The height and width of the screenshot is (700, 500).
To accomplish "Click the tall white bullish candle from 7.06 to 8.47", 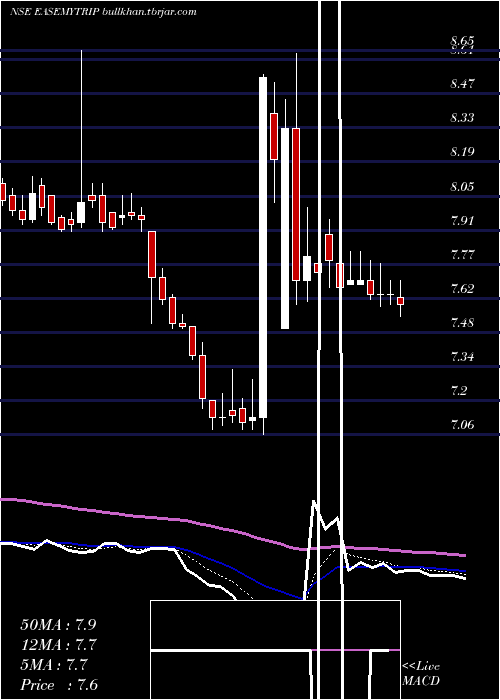I will click(x=263, y=248).
